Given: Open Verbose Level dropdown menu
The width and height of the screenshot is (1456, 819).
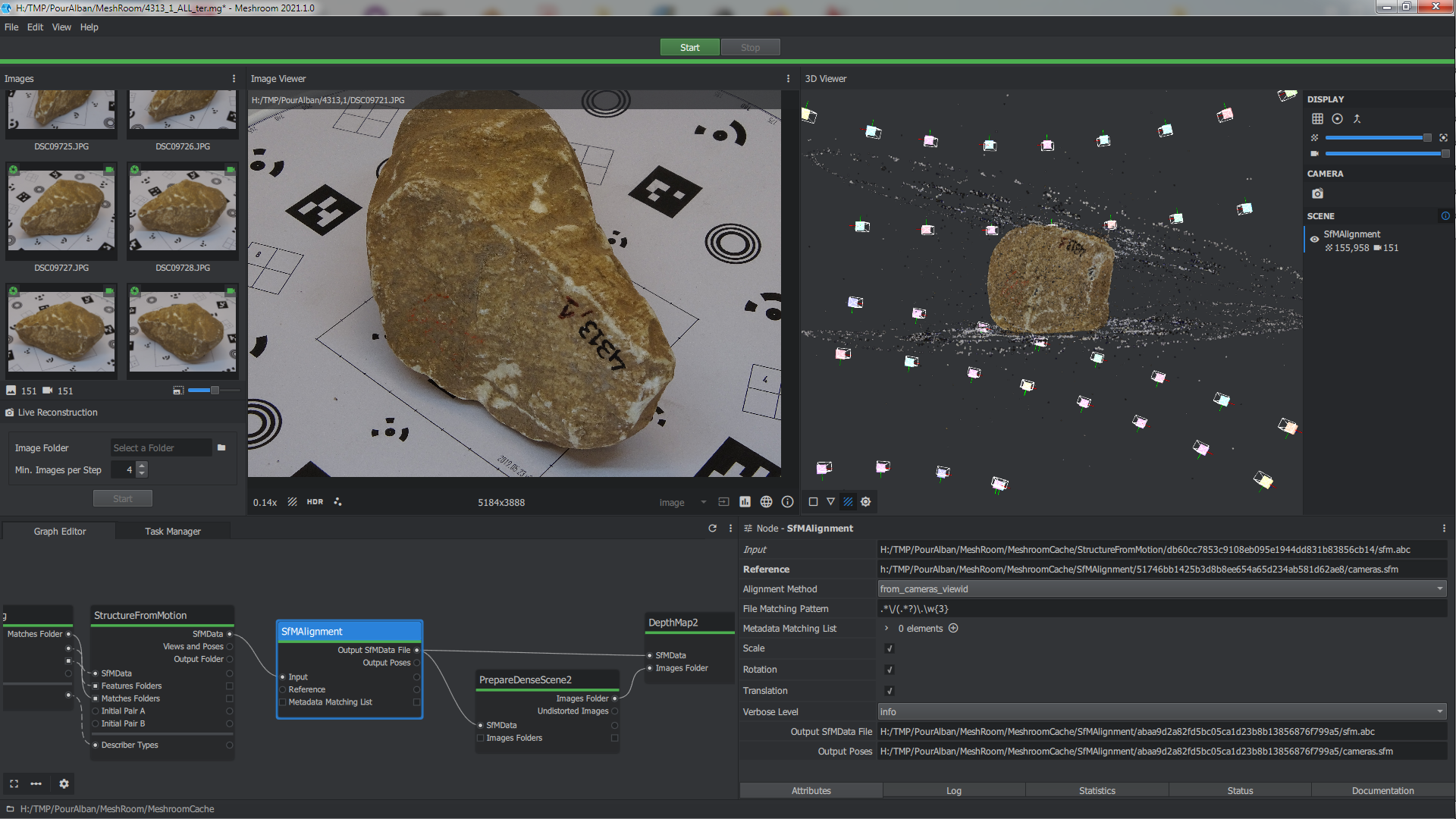Looking at the screenshot, I should coord(1159,711).
